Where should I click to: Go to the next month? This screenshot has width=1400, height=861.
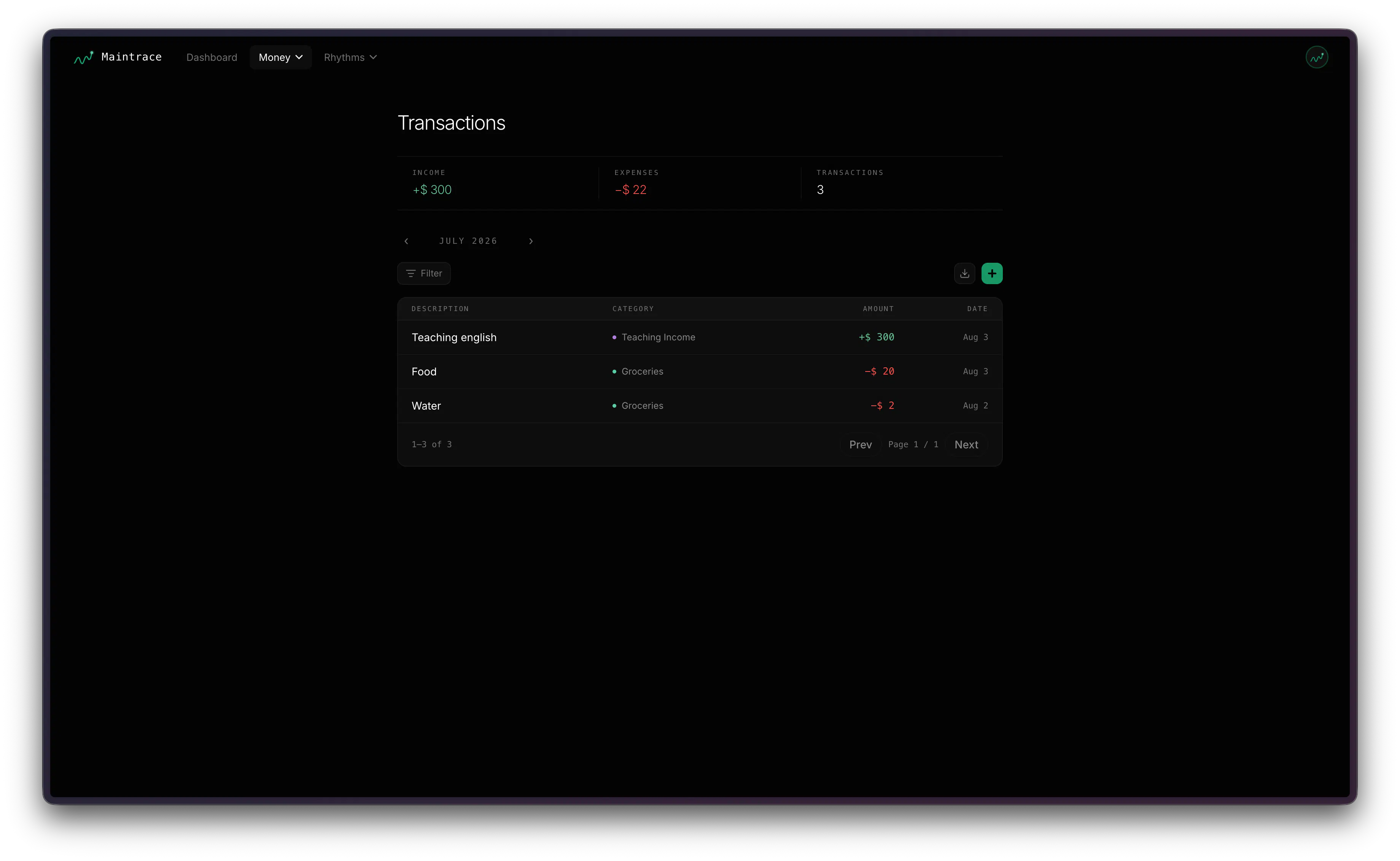pos(531,241)
